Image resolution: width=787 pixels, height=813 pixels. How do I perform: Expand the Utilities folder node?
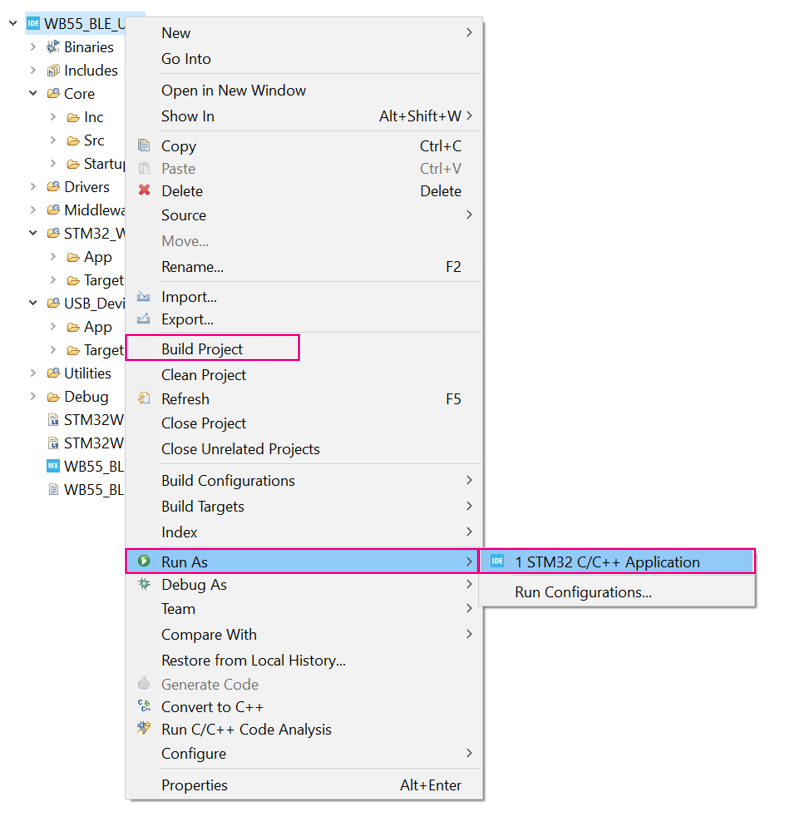point(33,373)
